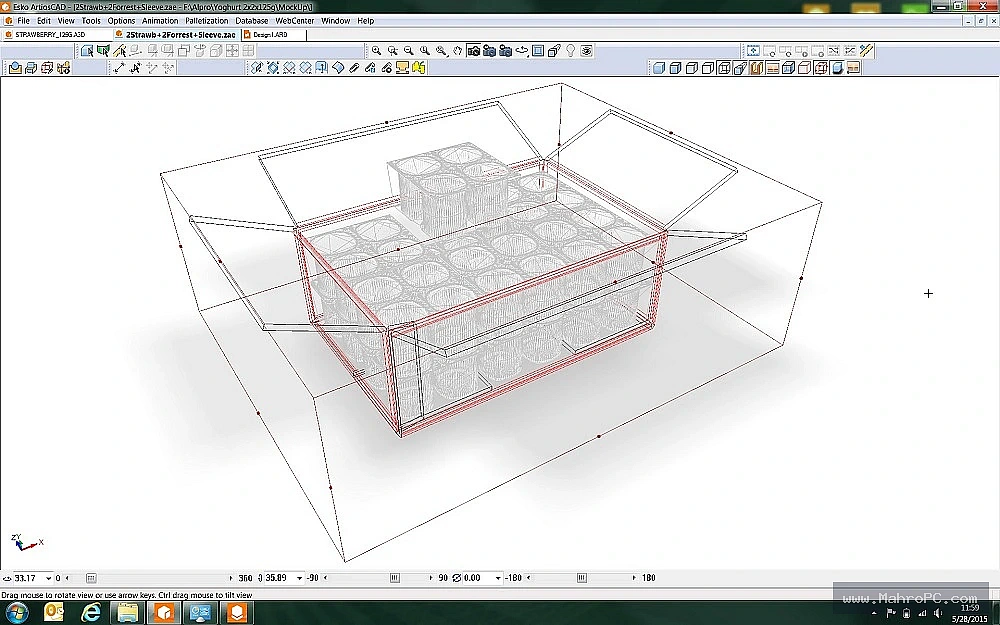Screen dimensions: 1000x625
Task: Open Windows Explorer folder in taskbar
Action: (128, 613)
